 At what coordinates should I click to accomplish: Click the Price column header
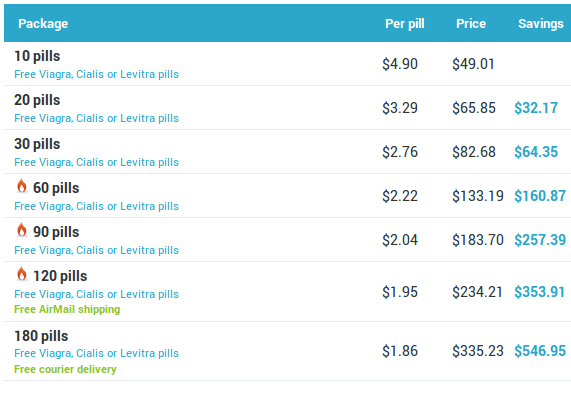point(471,24)
